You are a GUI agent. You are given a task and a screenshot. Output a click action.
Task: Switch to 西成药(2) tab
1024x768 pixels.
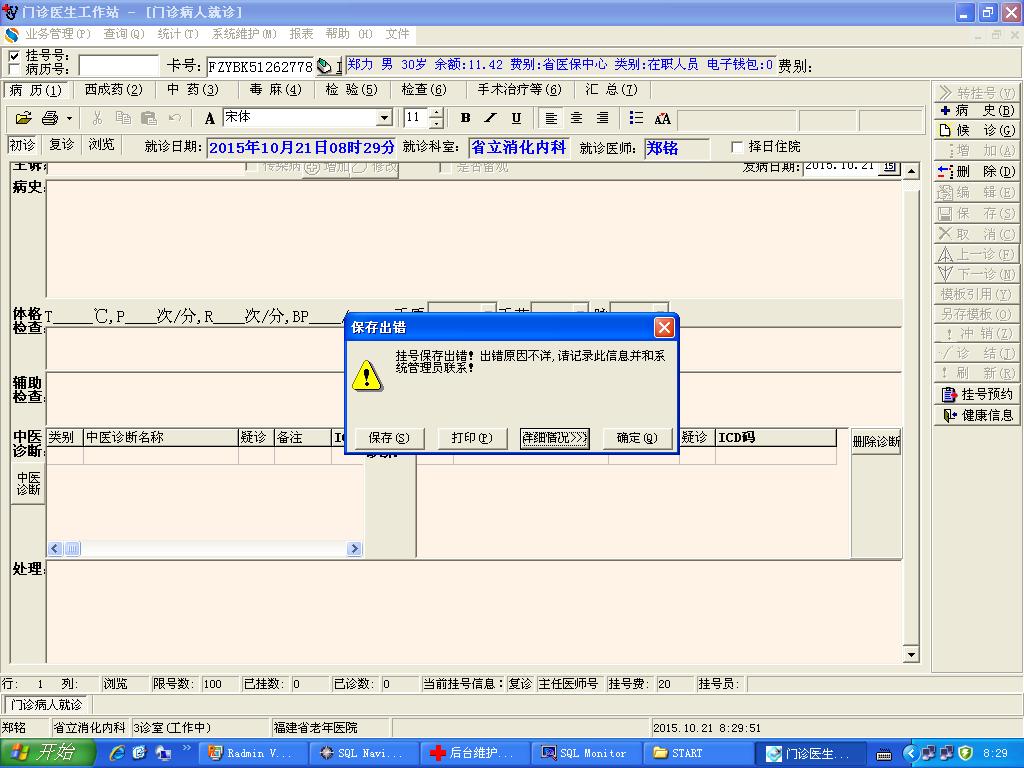tap(114, 89)
